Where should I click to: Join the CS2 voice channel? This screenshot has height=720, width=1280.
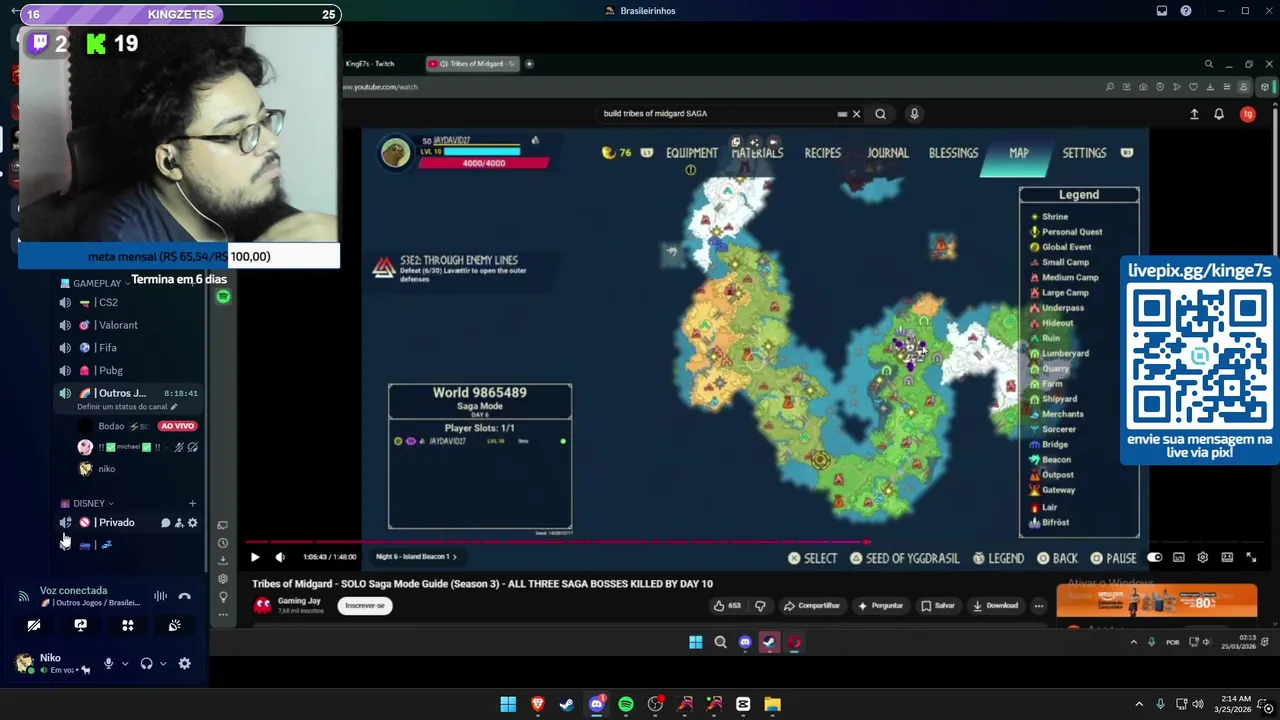(128, 302)
